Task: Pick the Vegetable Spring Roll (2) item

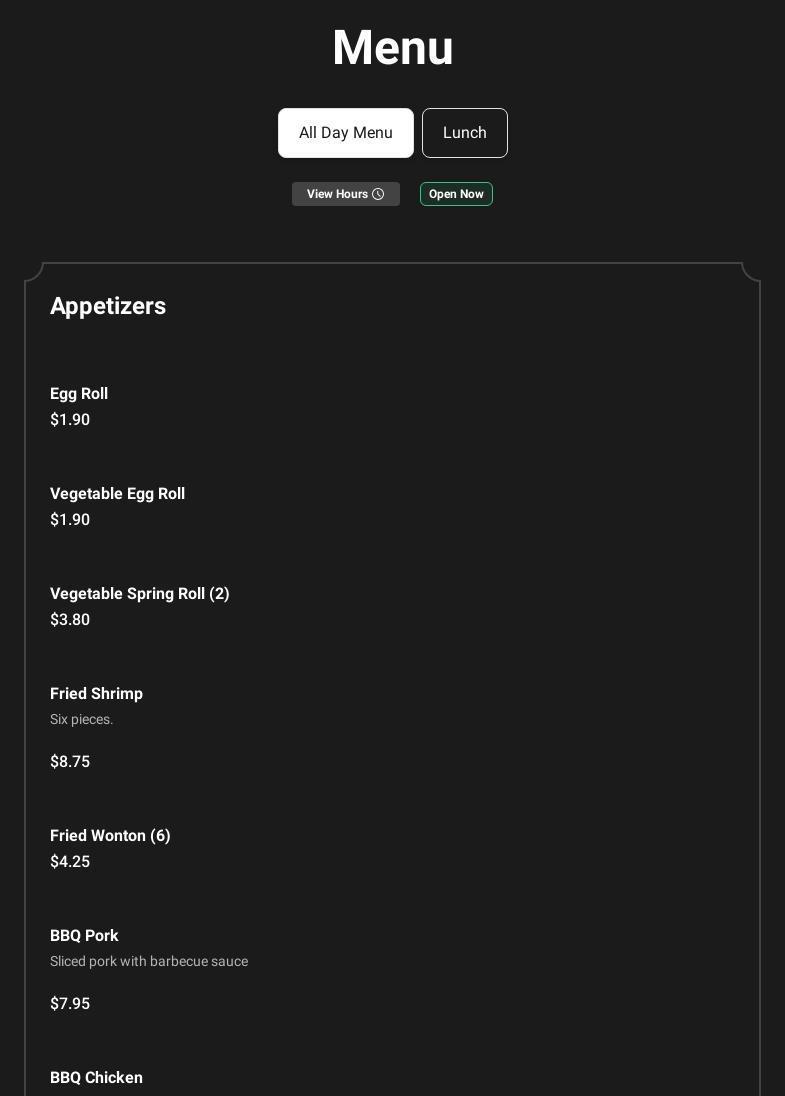Action: 140,594
